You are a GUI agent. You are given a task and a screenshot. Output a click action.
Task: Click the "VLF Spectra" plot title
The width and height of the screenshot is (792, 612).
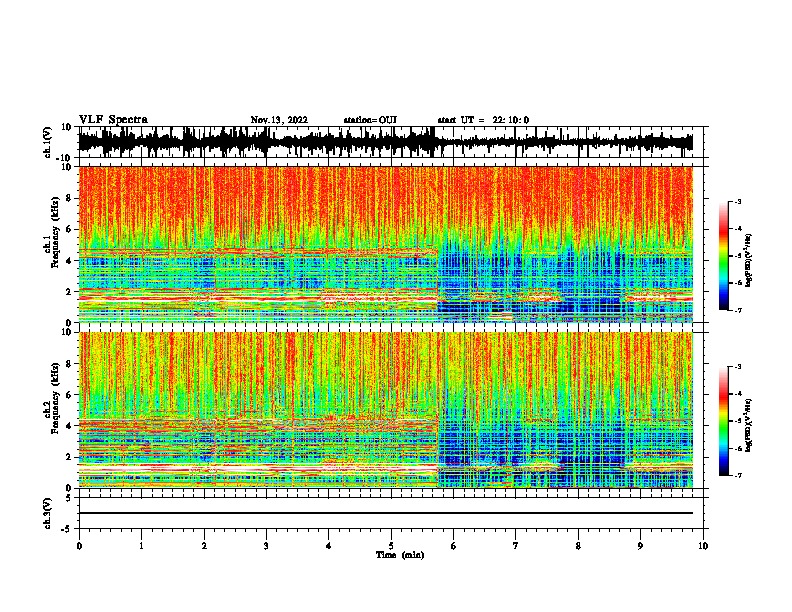(x=113, y=120)
